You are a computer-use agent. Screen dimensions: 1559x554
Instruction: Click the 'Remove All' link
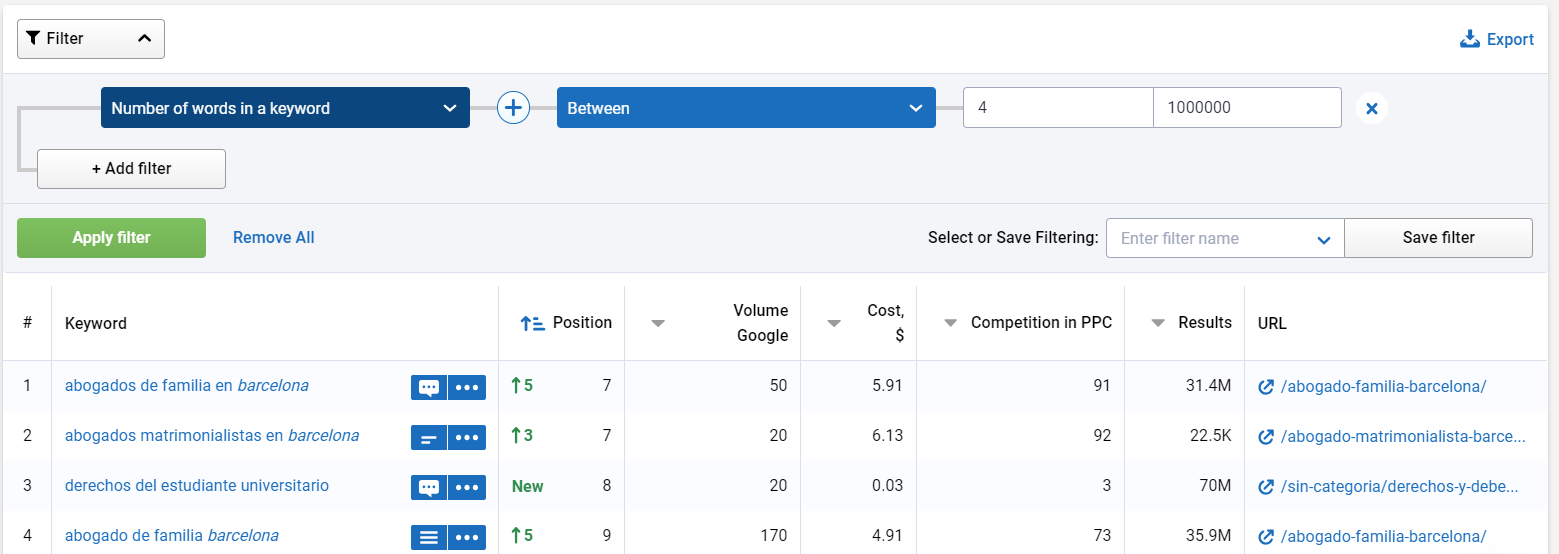pyautogui.click(x=273, y=238)
